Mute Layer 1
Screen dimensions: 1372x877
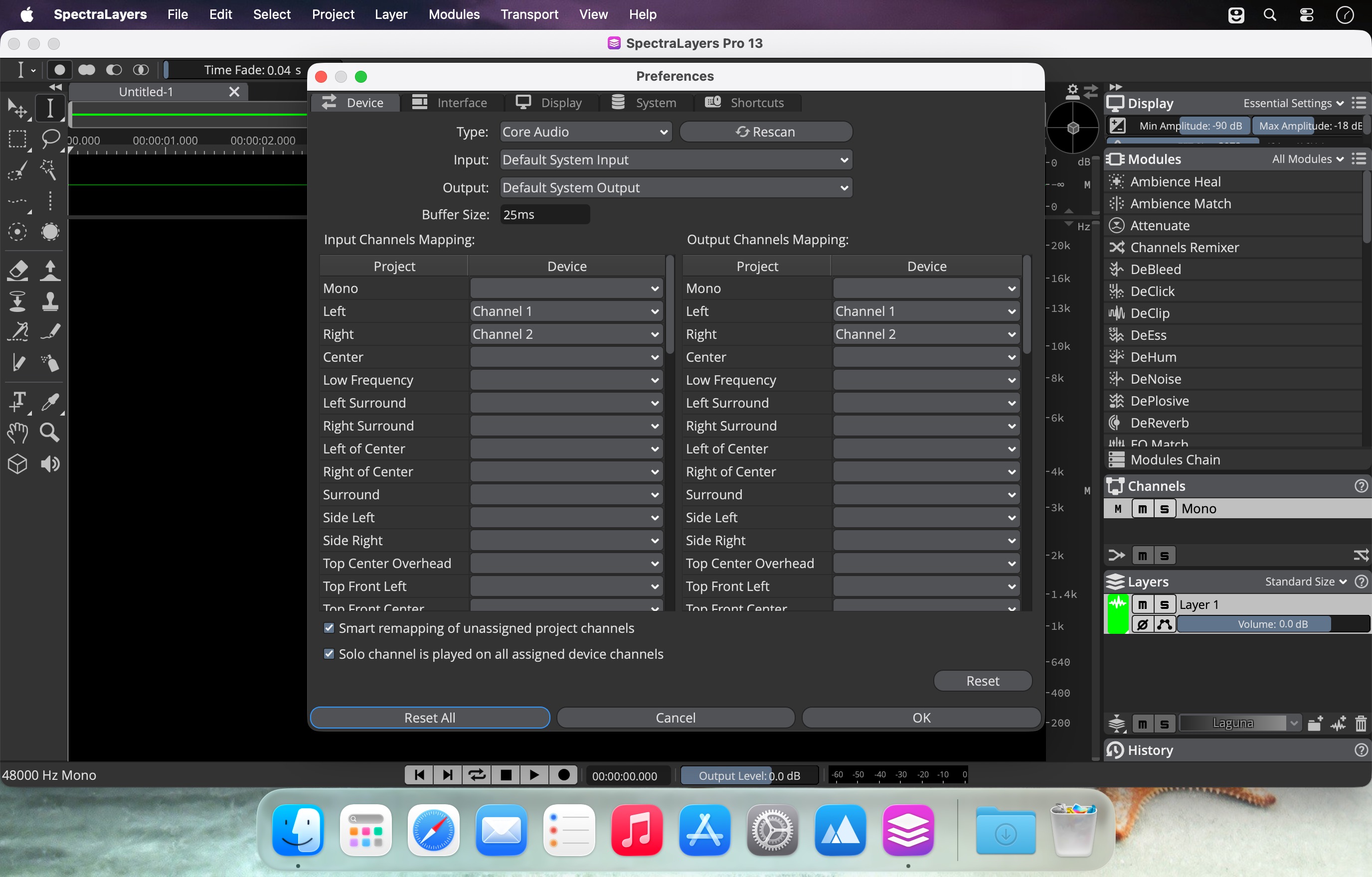coord(1142,604)
